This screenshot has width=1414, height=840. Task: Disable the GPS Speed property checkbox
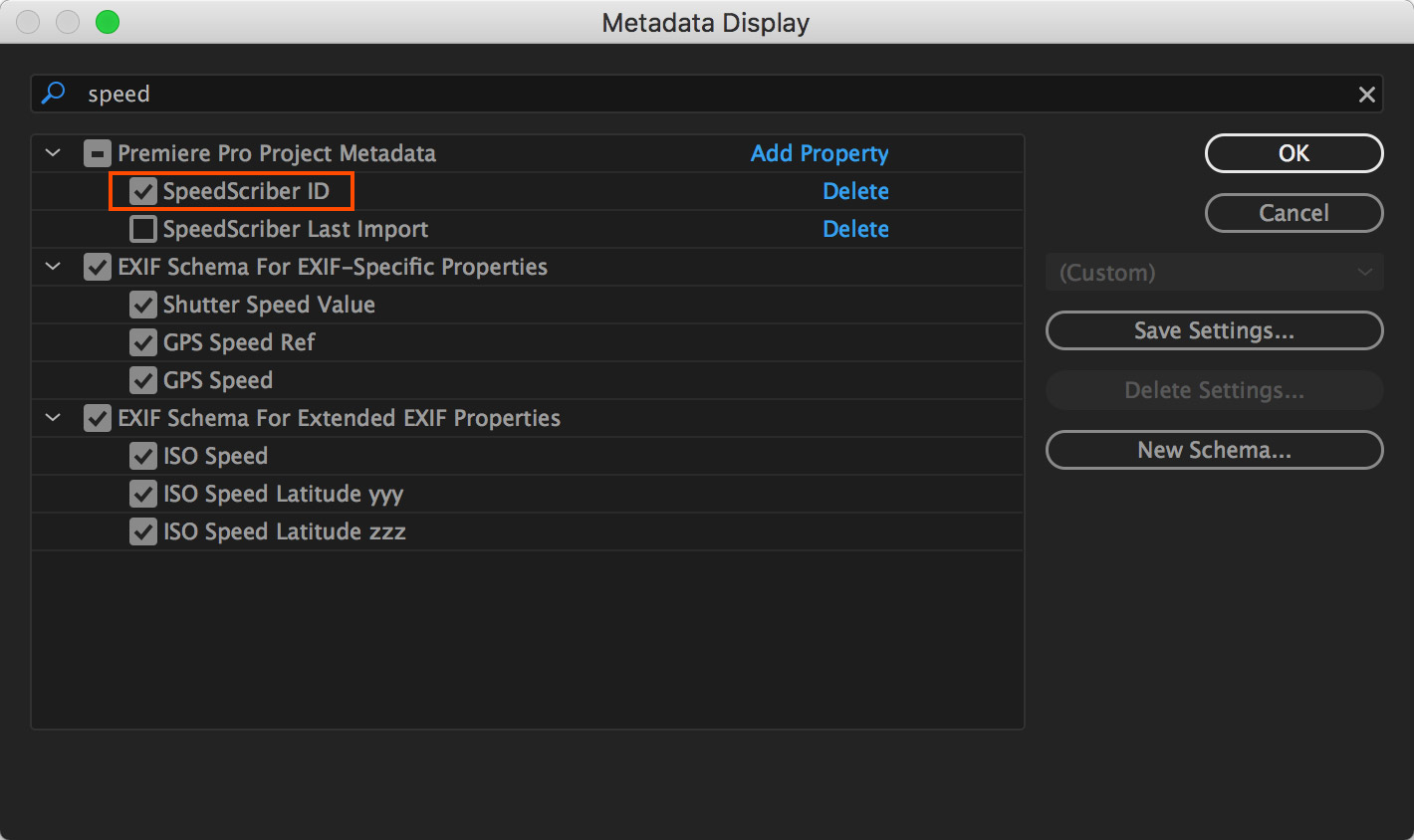coord(143,380)
